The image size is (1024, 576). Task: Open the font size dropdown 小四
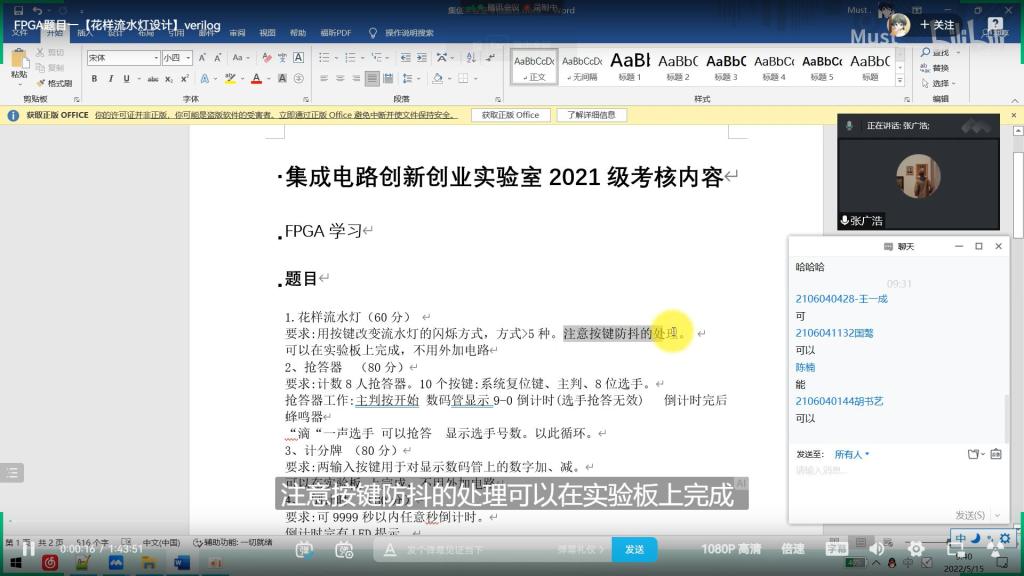click(x=177, y=58)
